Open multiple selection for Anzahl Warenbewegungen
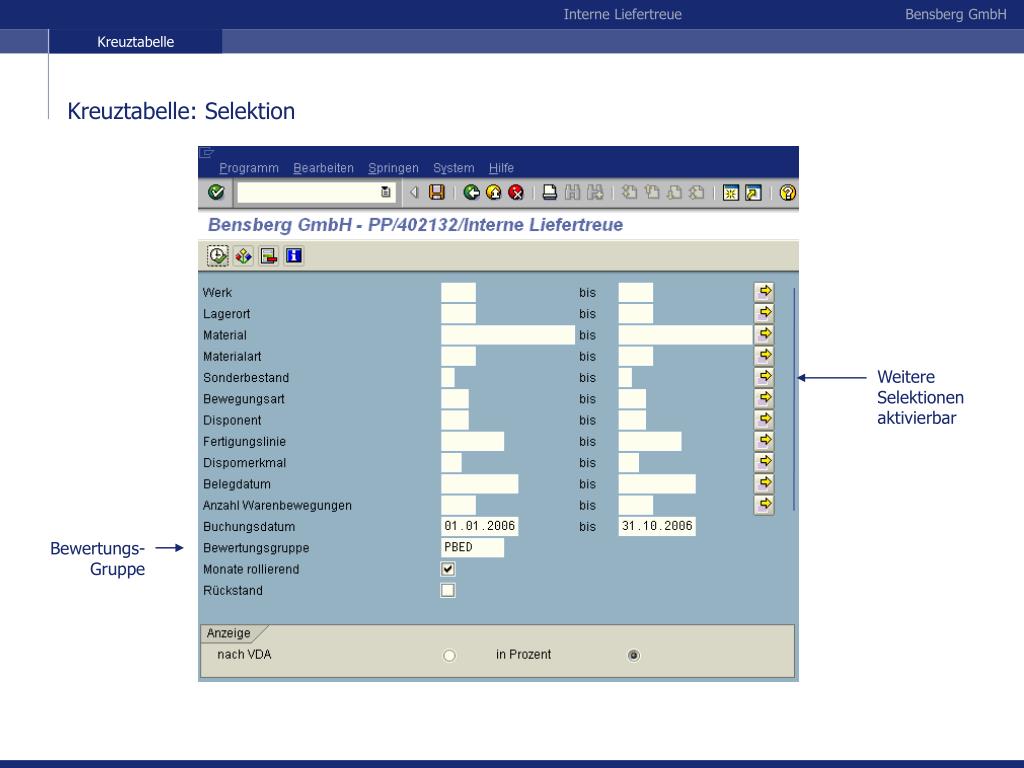Screen dimensions: 1024x768 click(764, 504)
